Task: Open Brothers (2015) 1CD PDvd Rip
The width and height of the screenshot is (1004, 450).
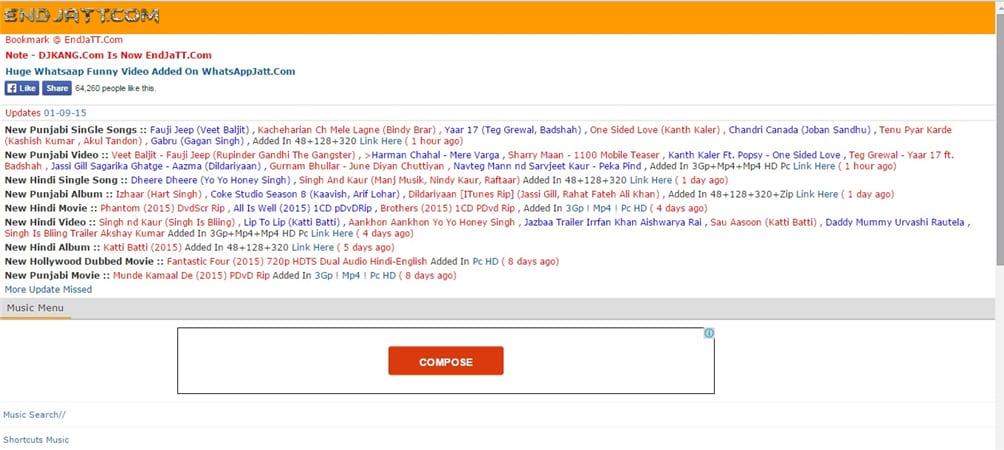Action: point(448,209)
